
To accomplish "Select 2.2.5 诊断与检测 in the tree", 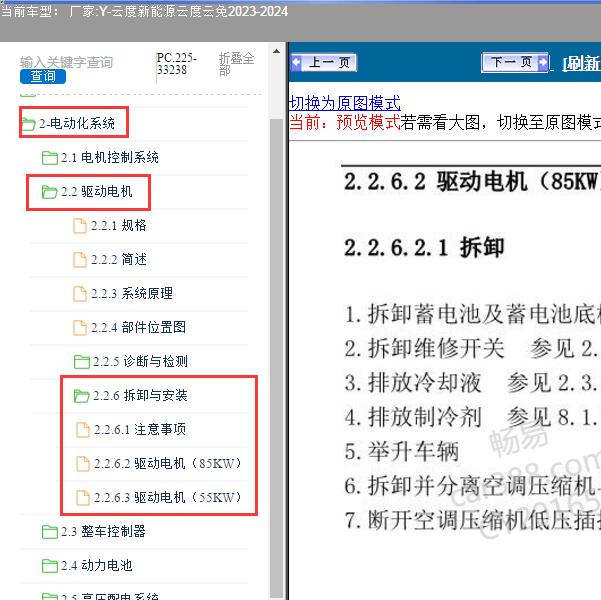I will 140,361.
